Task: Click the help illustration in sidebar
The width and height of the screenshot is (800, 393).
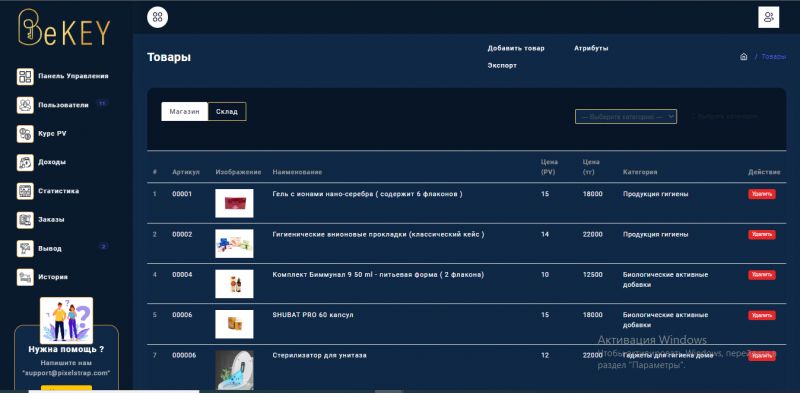Action: pos(66,321)
